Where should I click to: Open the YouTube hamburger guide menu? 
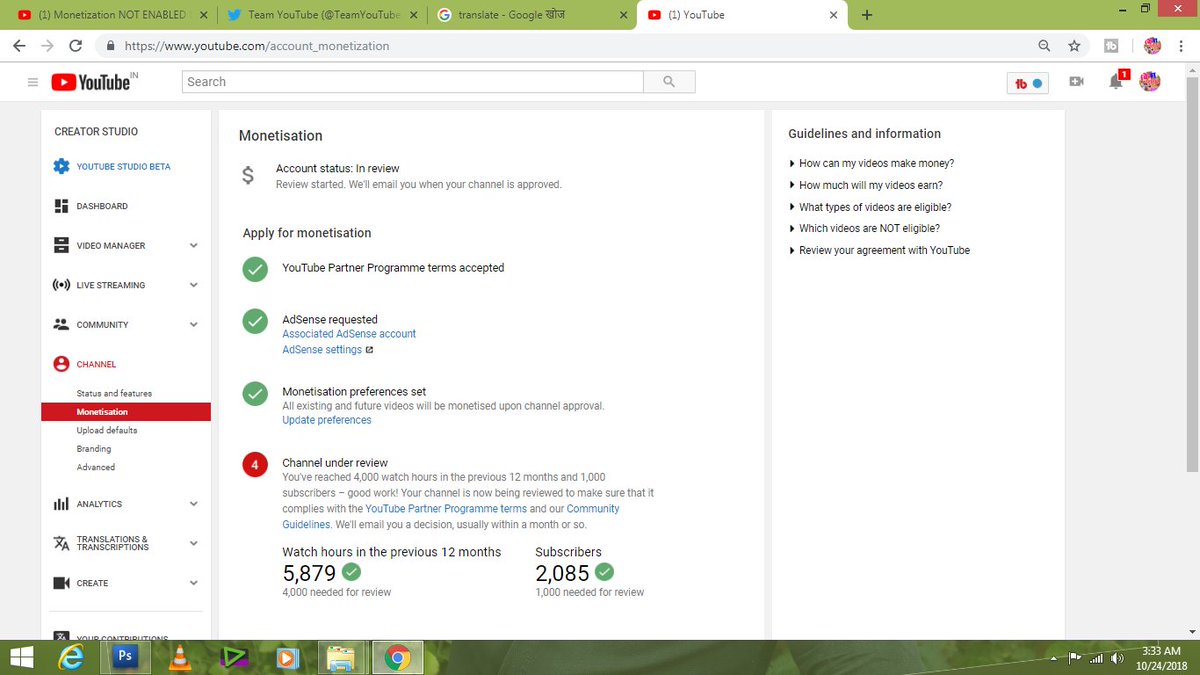pos(32,82)
